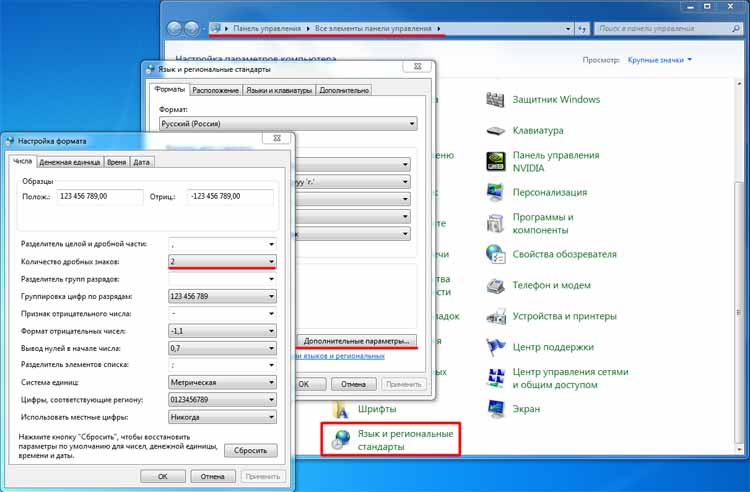Screen dimensions: 750x492
Task: Open Программы и компоненты icon
Action: pos(495,223)
